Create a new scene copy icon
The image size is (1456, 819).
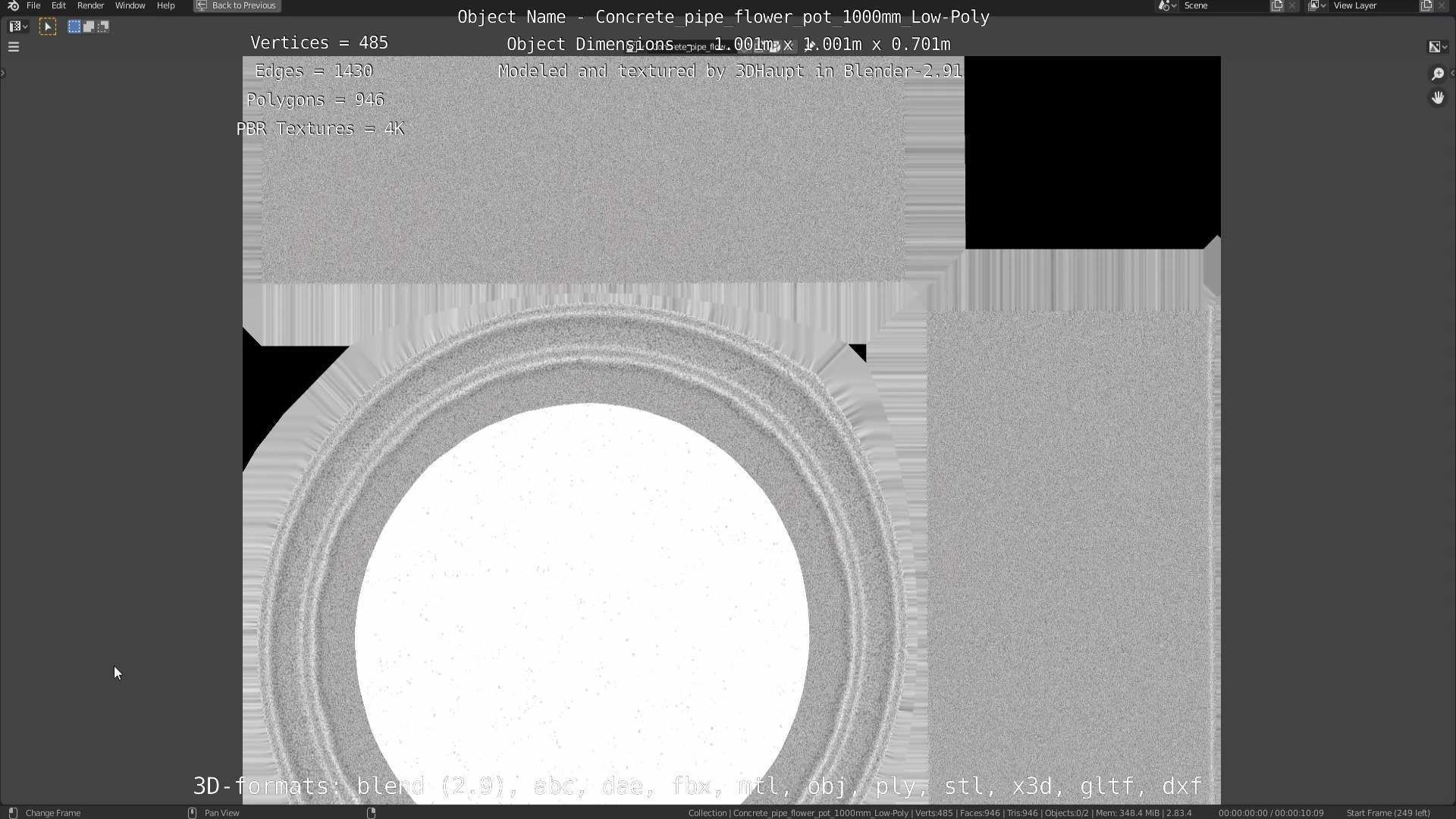coord(1277,5)
